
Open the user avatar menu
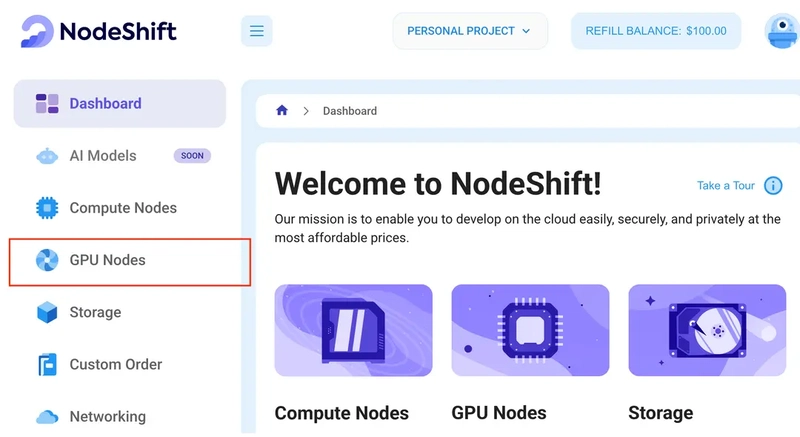781,31
